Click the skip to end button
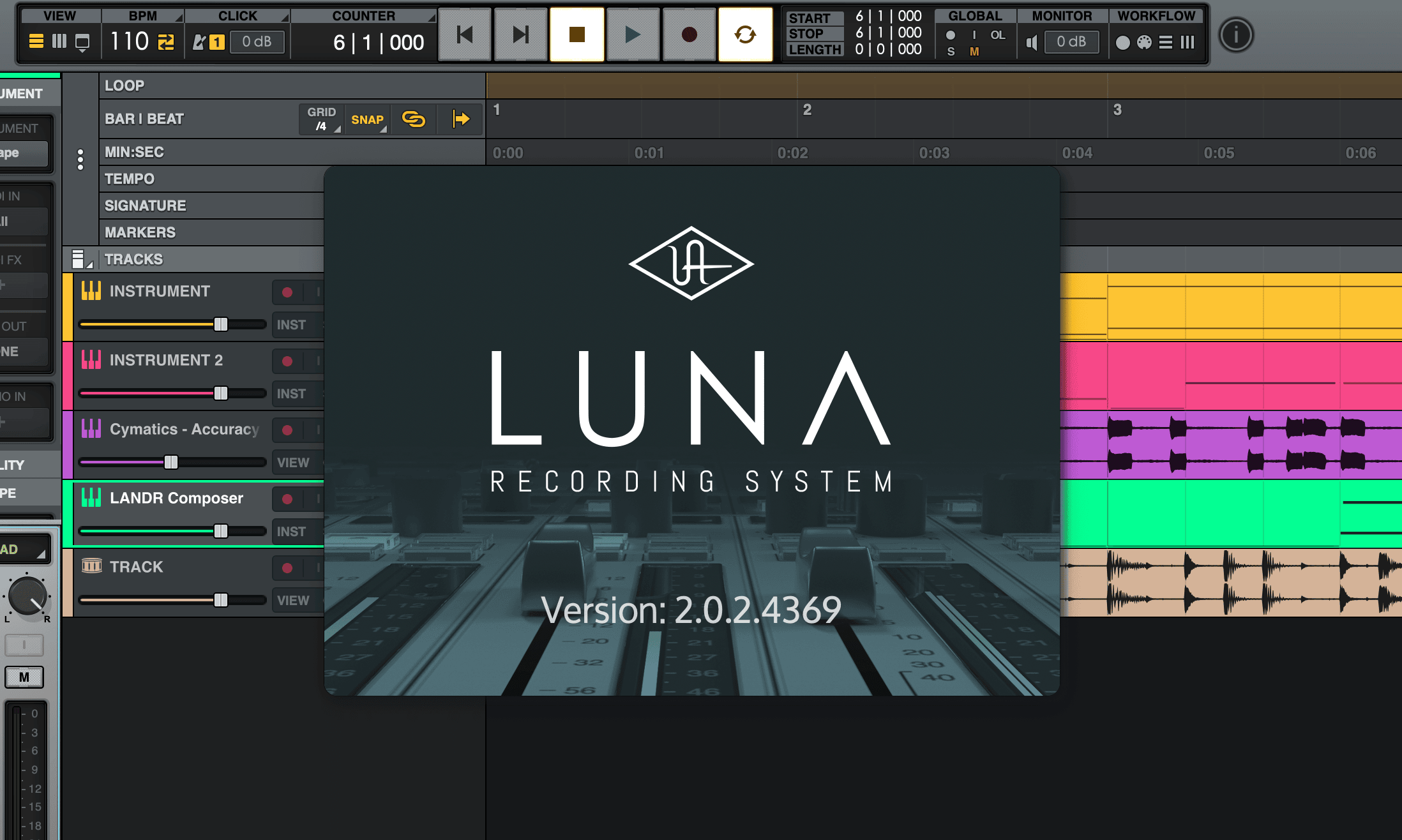Screen dimensions: 1402x840 tap(520, 34)
